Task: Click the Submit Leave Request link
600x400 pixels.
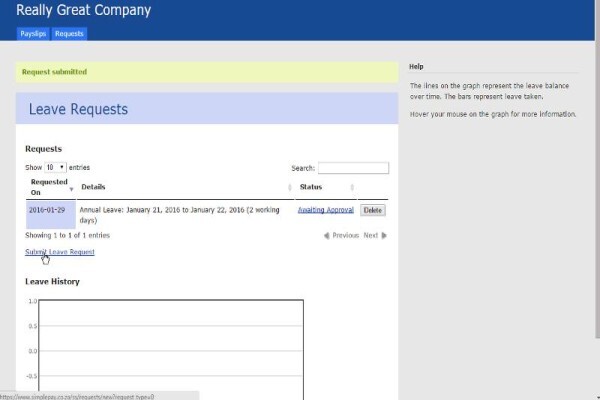Action: tap(60, 251)
